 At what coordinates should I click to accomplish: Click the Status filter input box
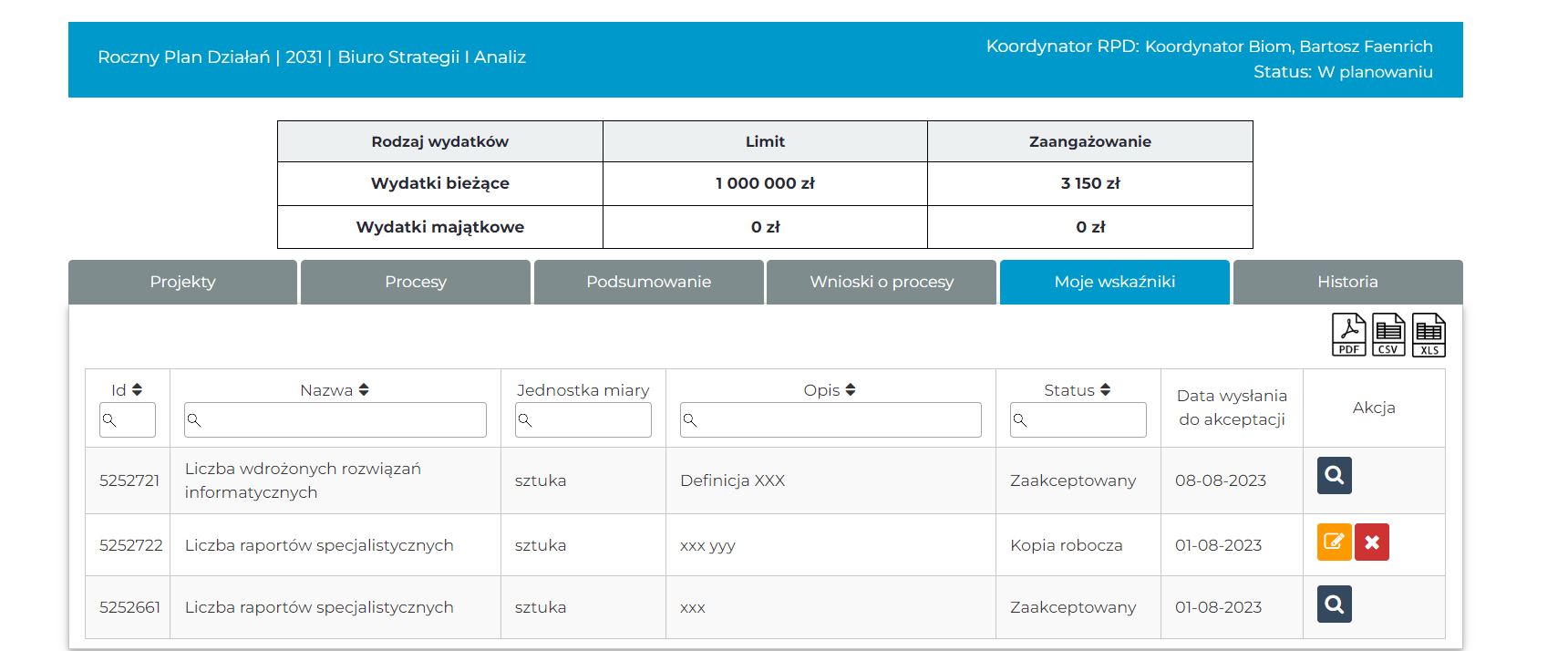1078,420
